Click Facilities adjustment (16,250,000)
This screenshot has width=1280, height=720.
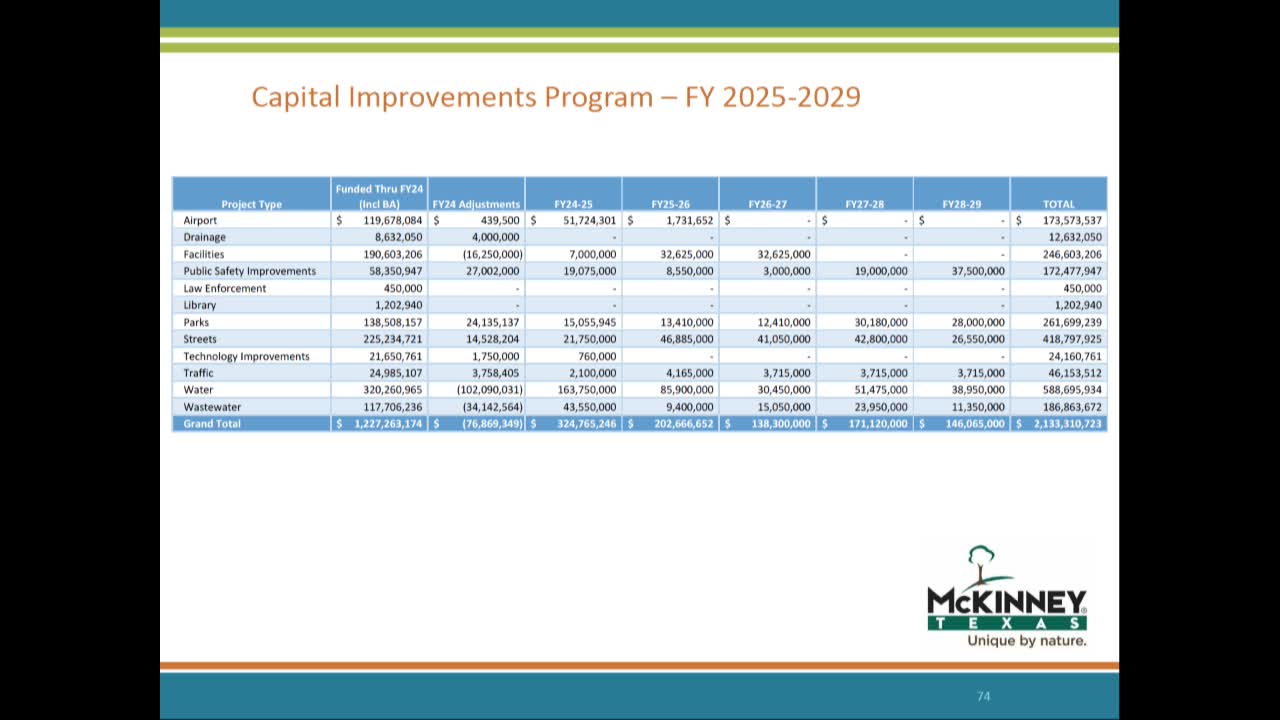[x=492, y=254]
